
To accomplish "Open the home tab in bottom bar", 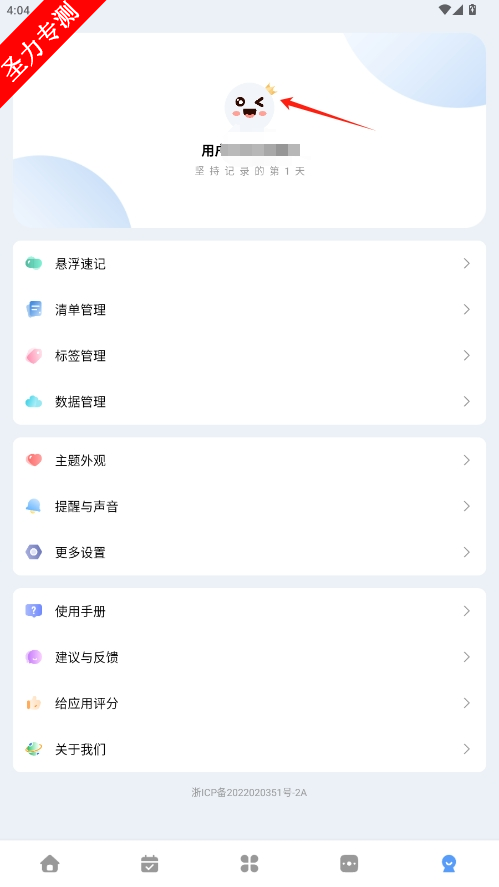I will (x=50, y=863).
